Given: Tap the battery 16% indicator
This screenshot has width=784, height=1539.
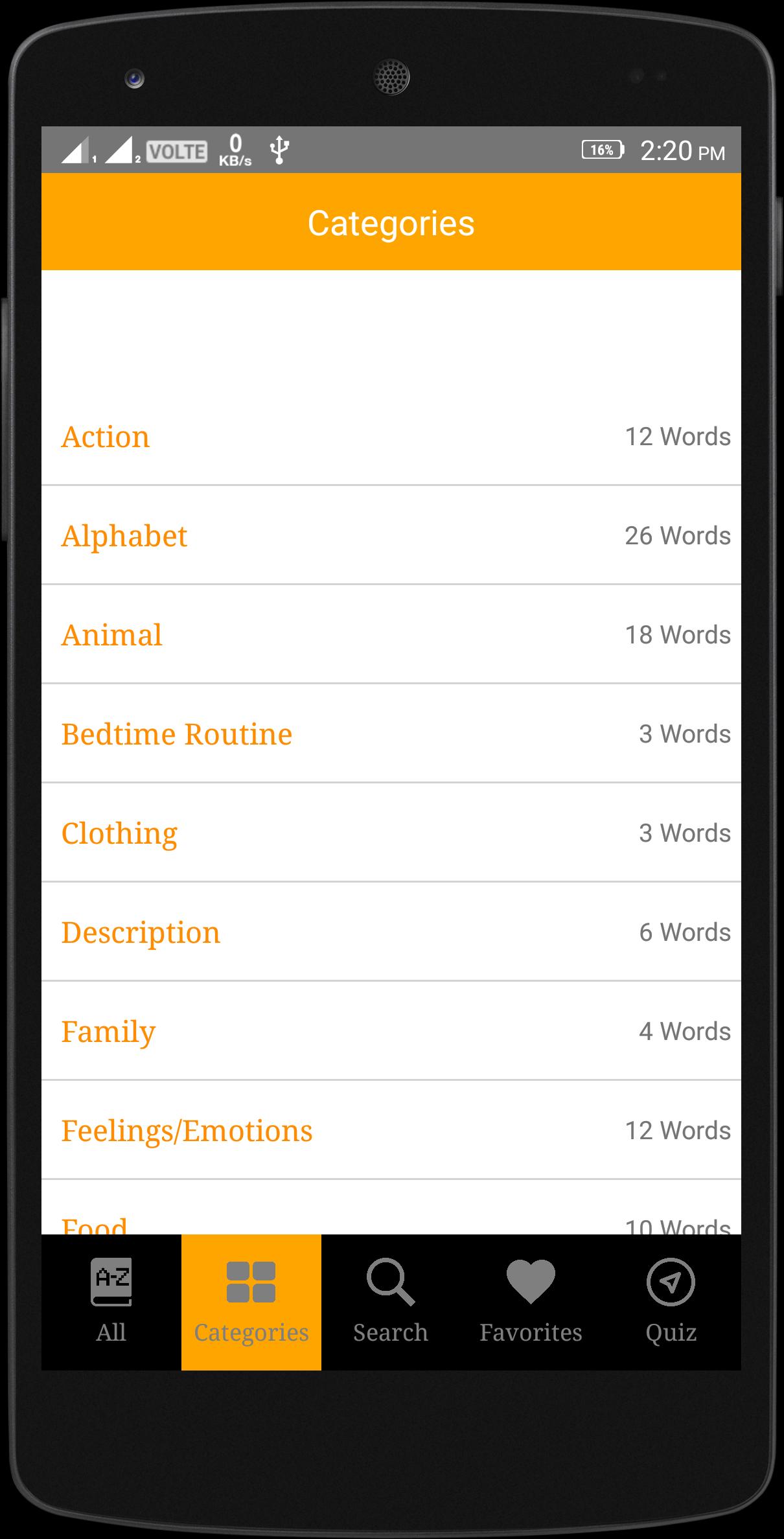Looking at the screenshot, I should click(x=603, y=150).
